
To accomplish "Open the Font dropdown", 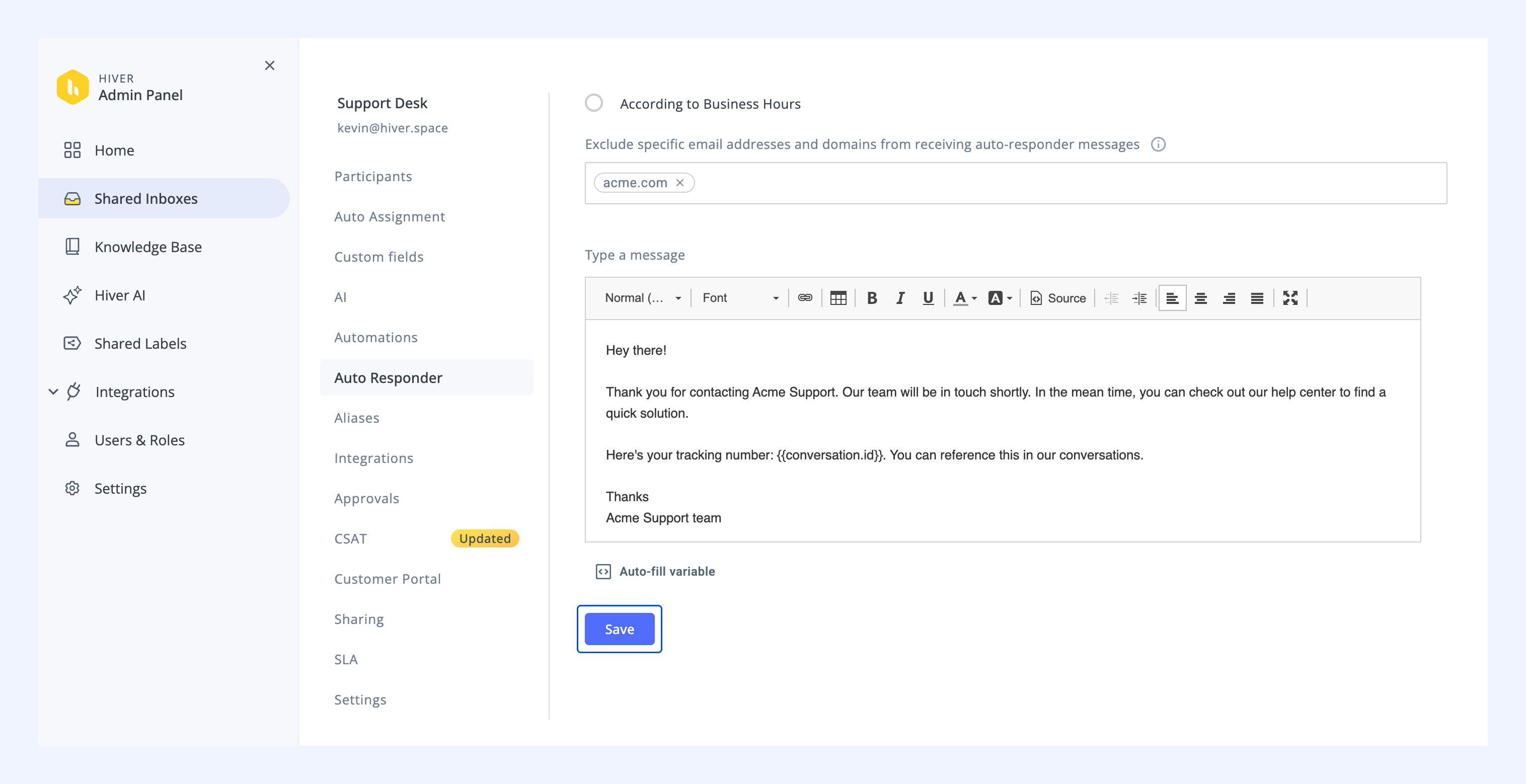I will click(x=740, y=298).
